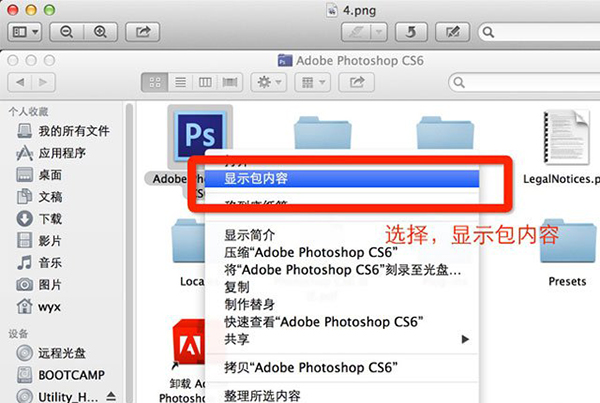Zoom out in the Preview toolbar

pos(67,32)
